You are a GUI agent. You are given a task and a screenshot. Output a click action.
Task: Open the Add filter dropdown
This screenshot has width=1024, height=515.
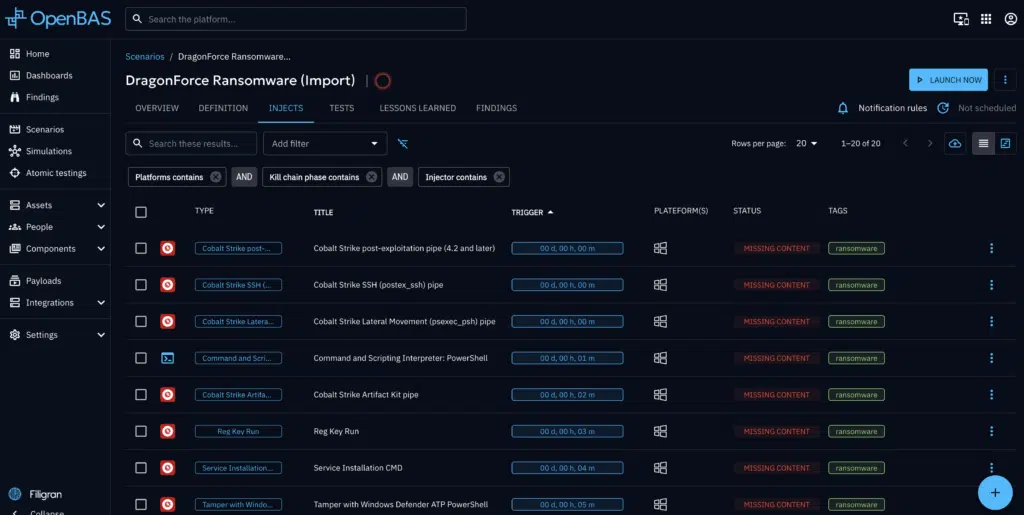tap(324, 144)
